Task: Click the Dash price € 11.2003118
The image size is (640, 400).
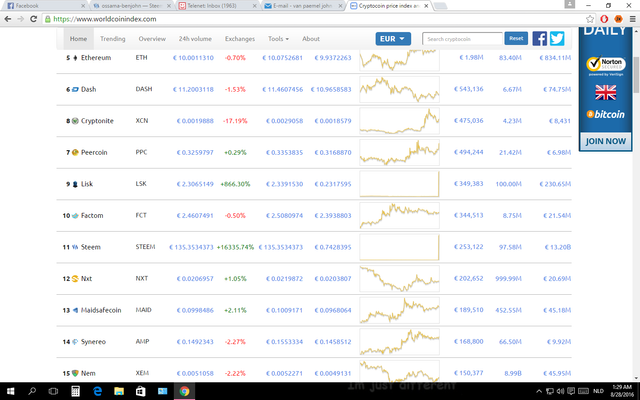Action: 193,89
